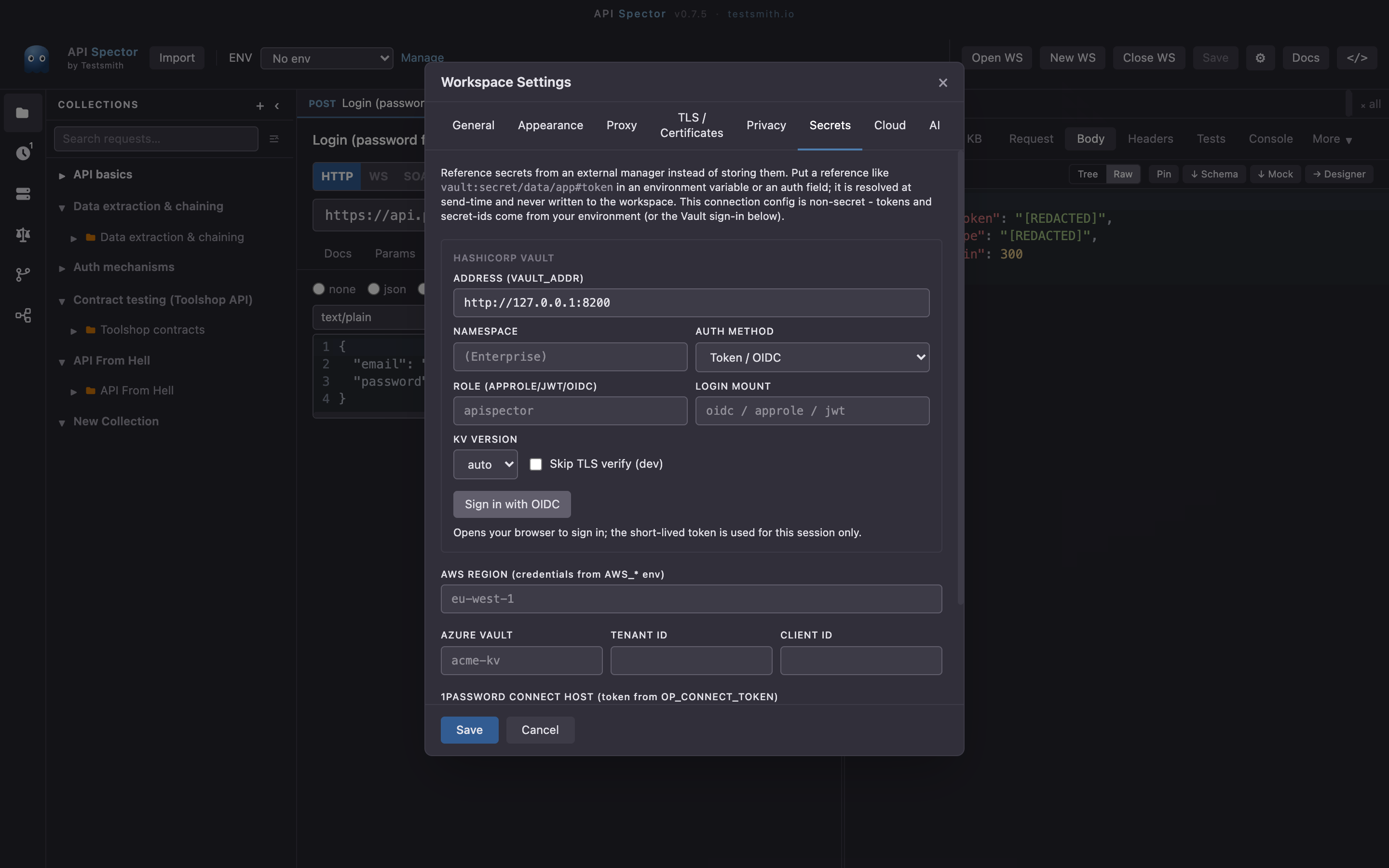Select the none body type radio

point(318,289)
